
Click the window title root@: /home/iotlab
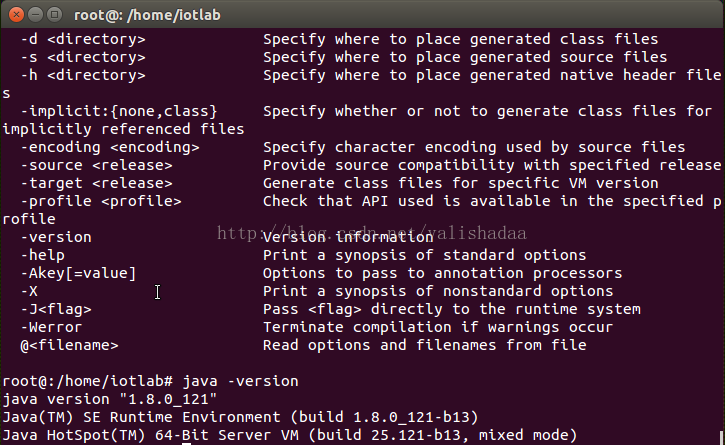(x=147, y=15)
